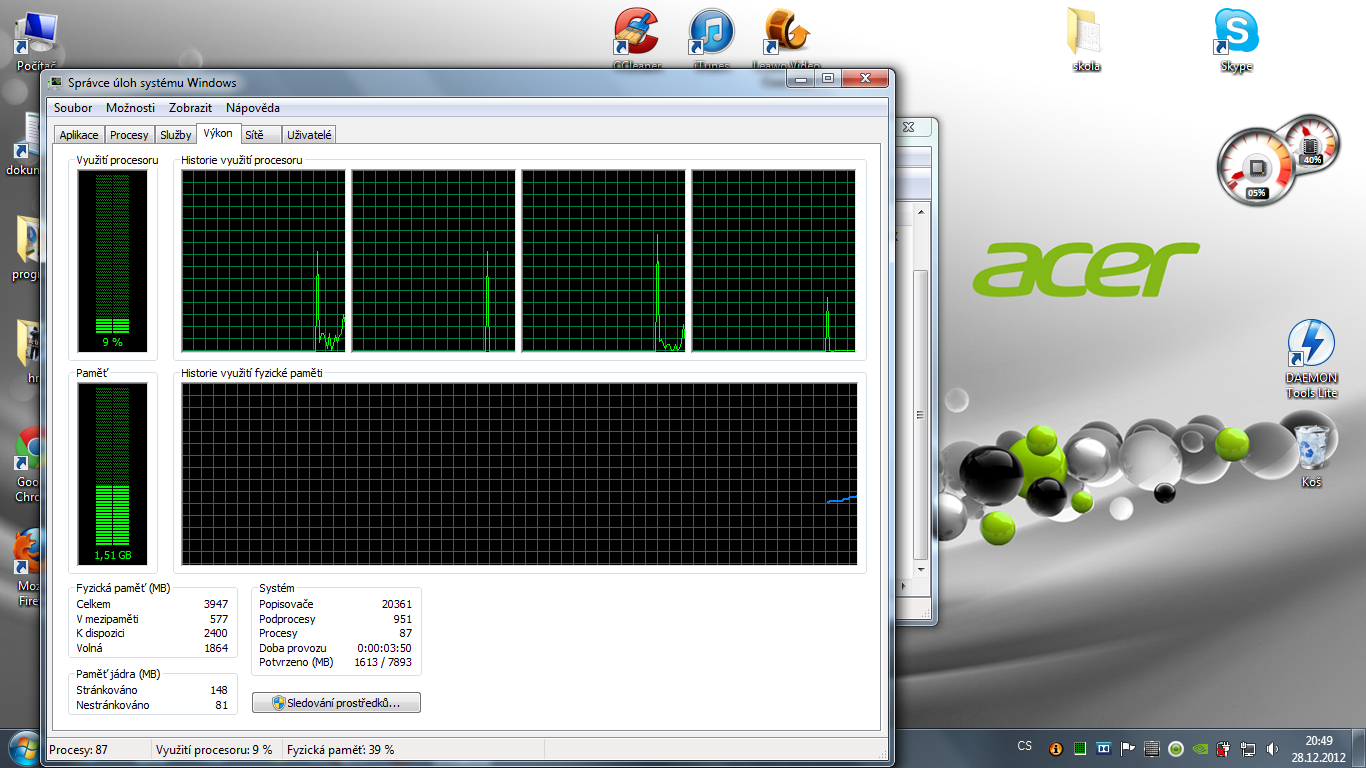
Task: Click the Task Manager title bar icon
Action: 55,83
